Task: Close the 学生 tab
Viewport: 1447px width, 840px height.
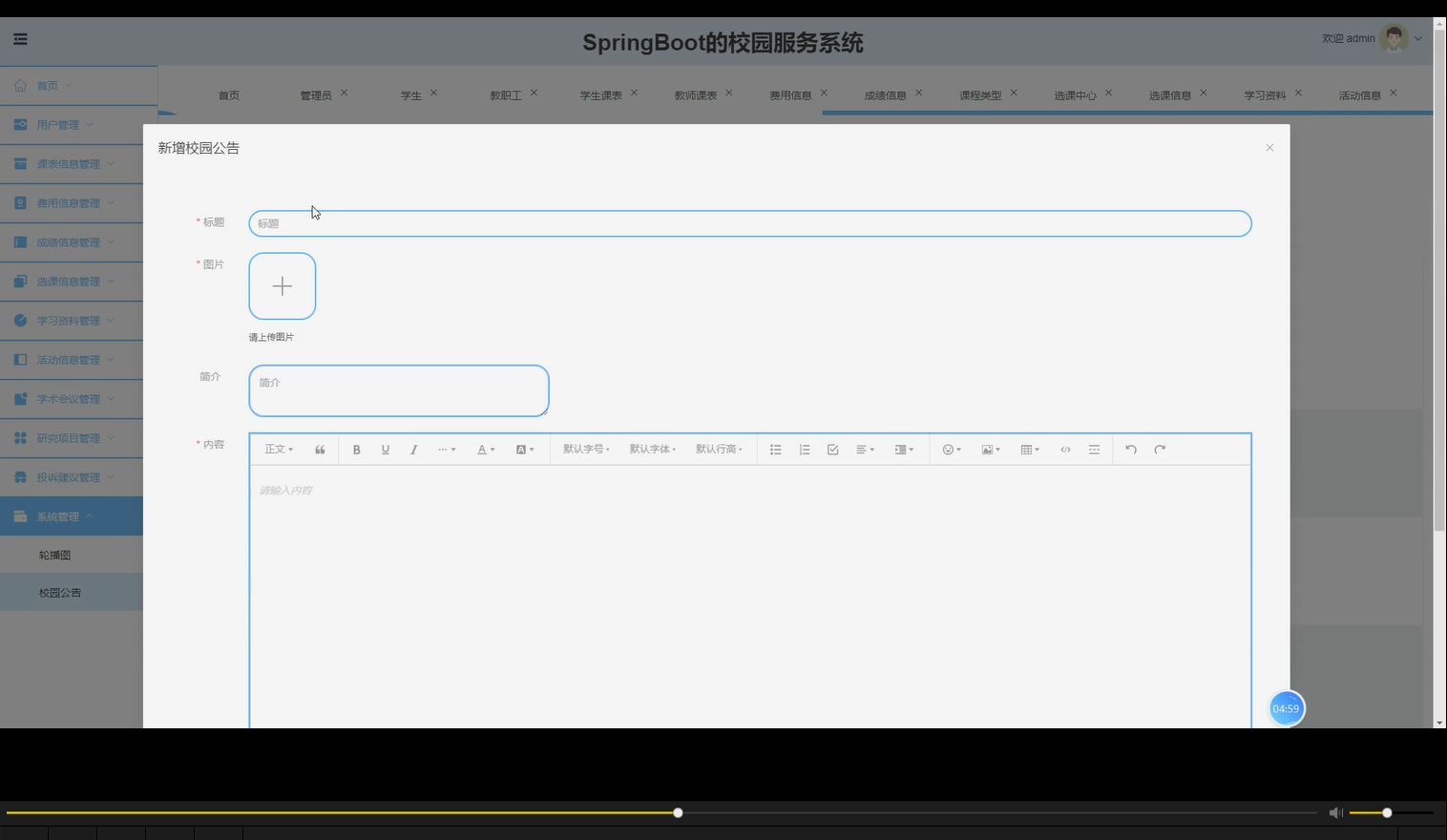Action: point(433,93)
